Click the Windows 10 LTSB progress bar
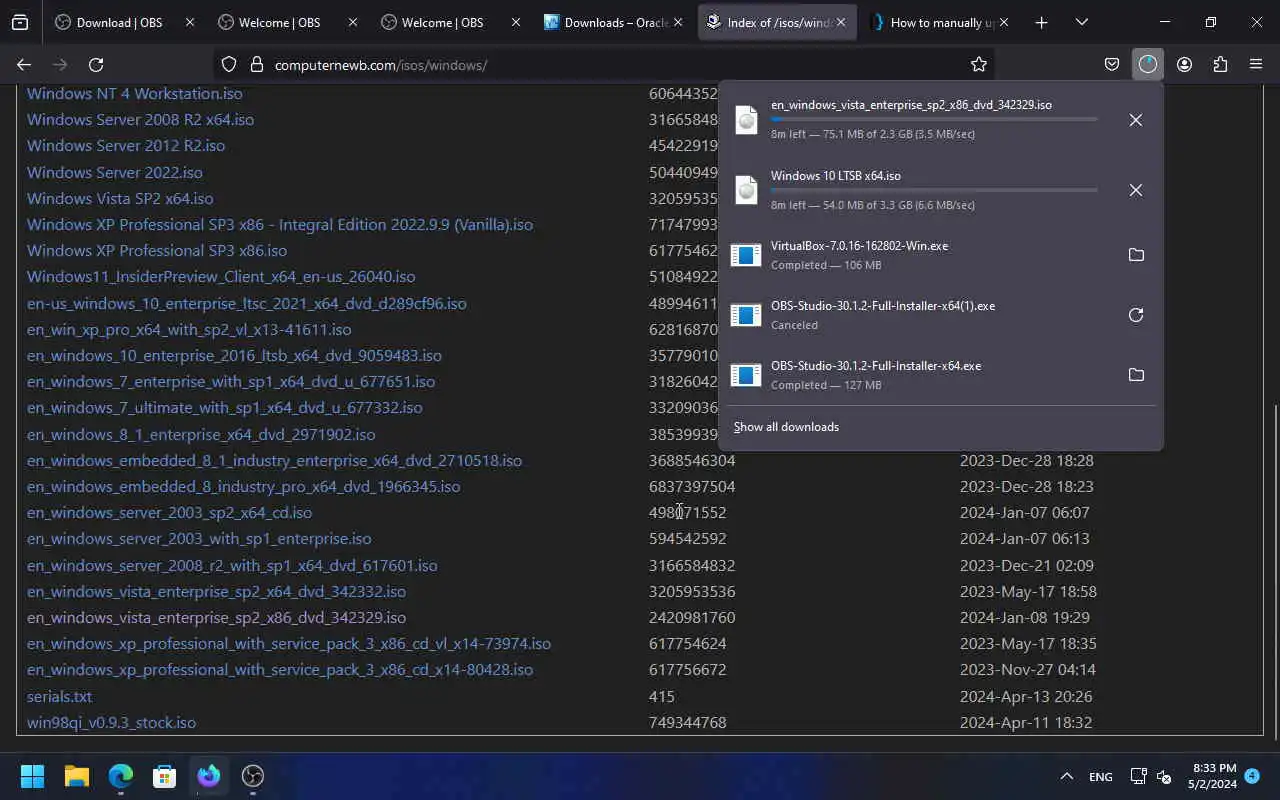 coord(934,189)
